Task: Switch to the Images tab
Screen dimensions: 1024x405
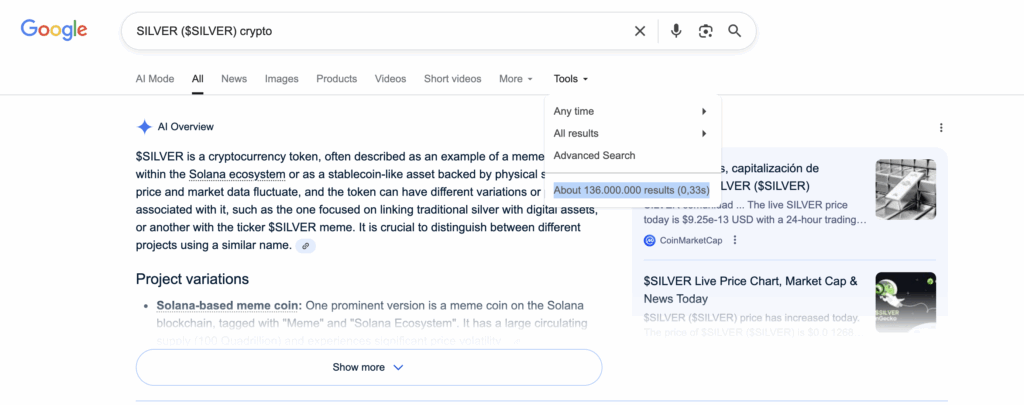Action: 281,79
